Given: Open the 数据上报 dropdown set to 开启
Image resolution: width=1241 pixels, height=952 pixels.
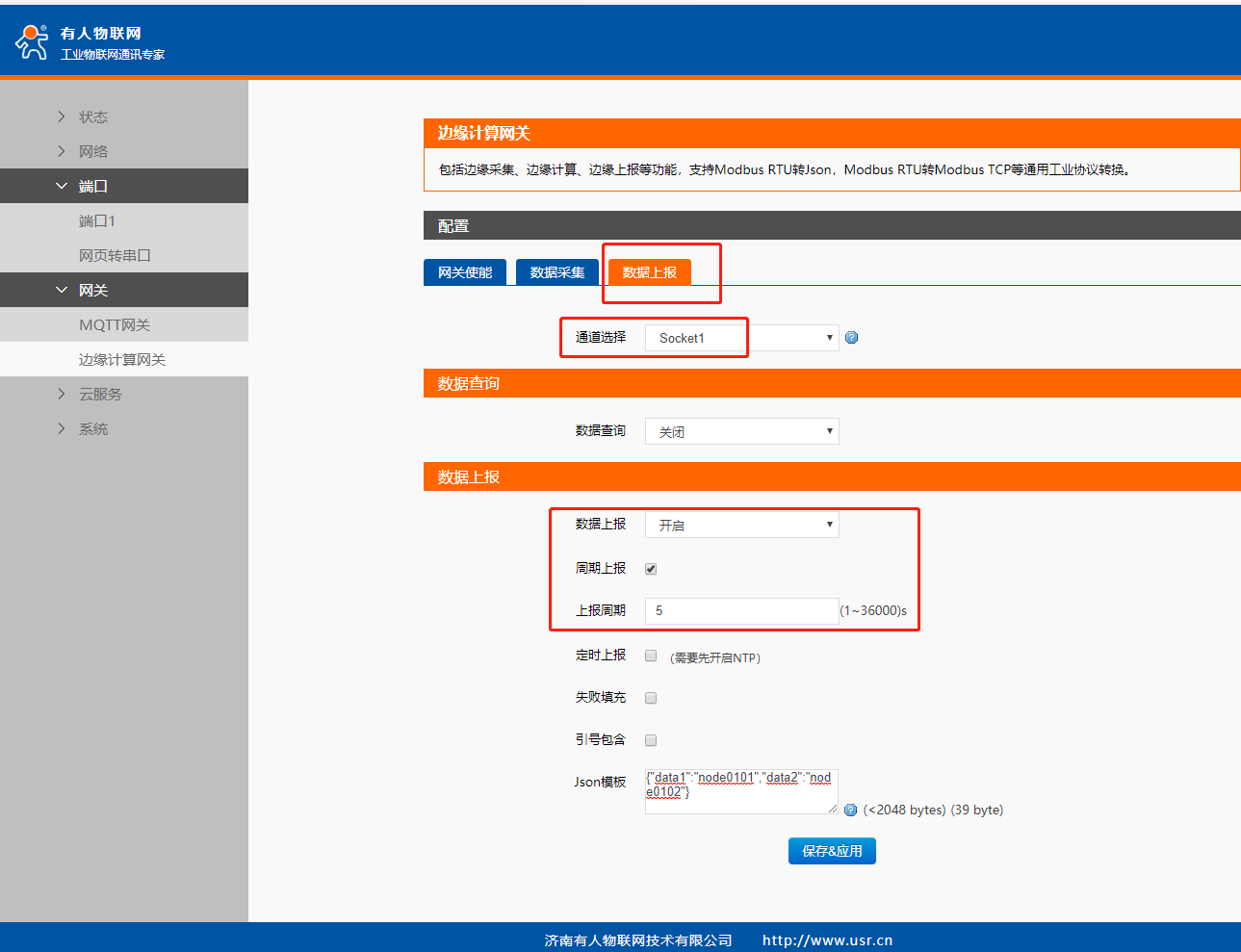Looking at the screenshot, I should click(x=741, y=525).
